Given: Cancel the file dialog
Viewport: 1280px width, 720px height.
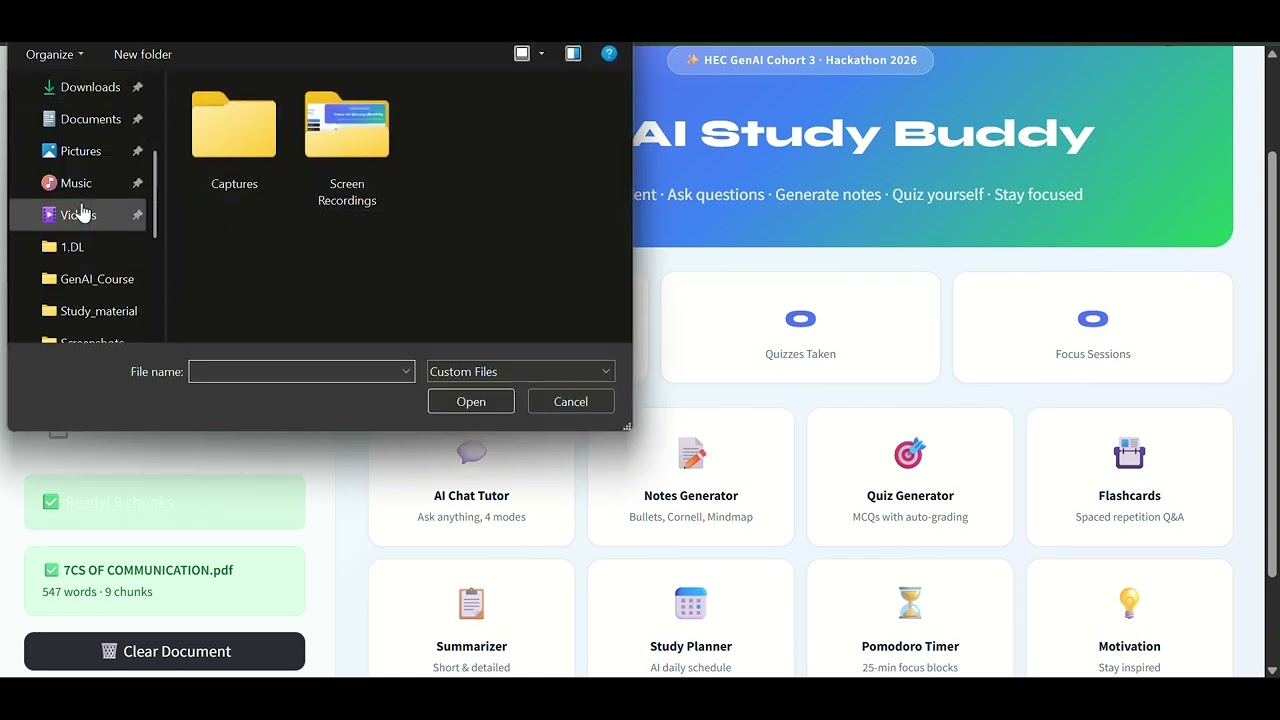Looking at the screenshot, I should pos(571,402).
